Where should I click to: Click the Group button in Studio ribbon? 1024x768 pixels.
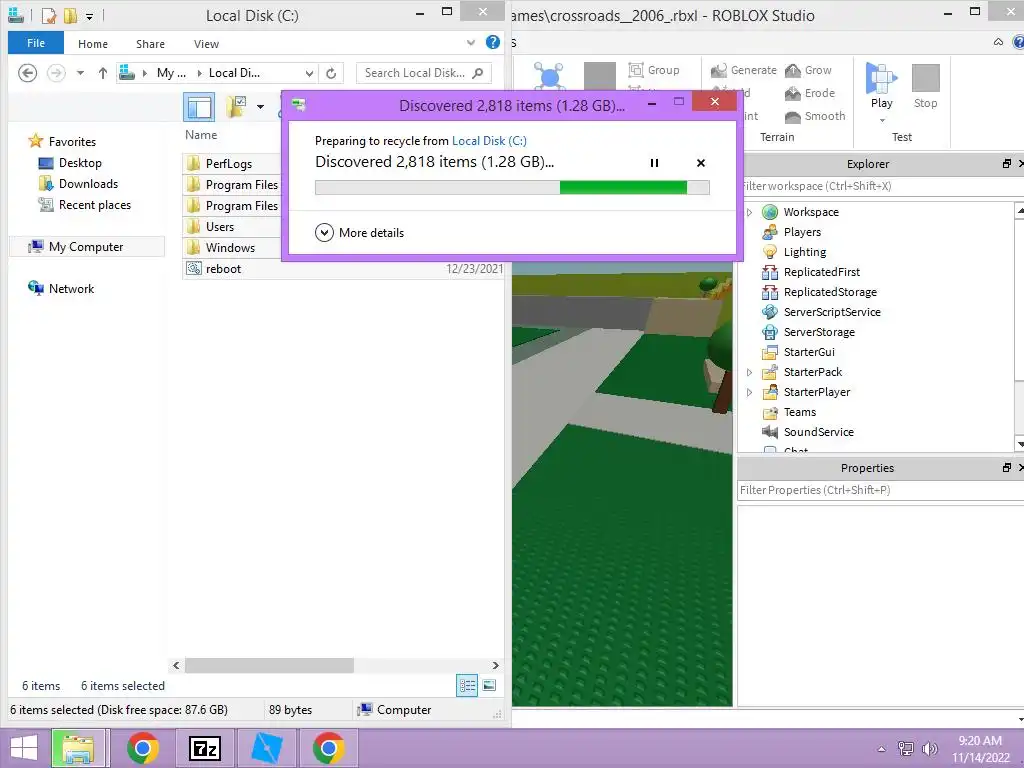[654, 70]
